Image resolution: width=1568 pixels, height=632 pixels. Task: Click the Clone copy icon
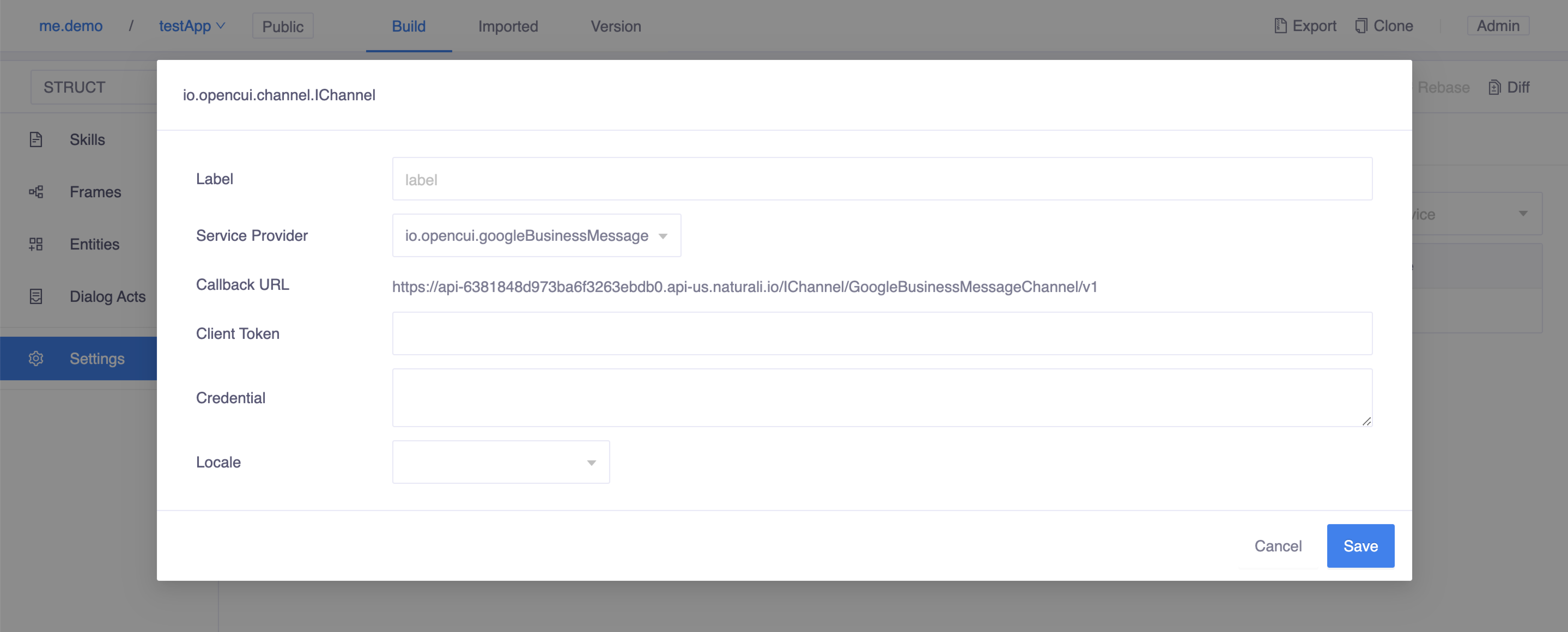point(1361,26)
